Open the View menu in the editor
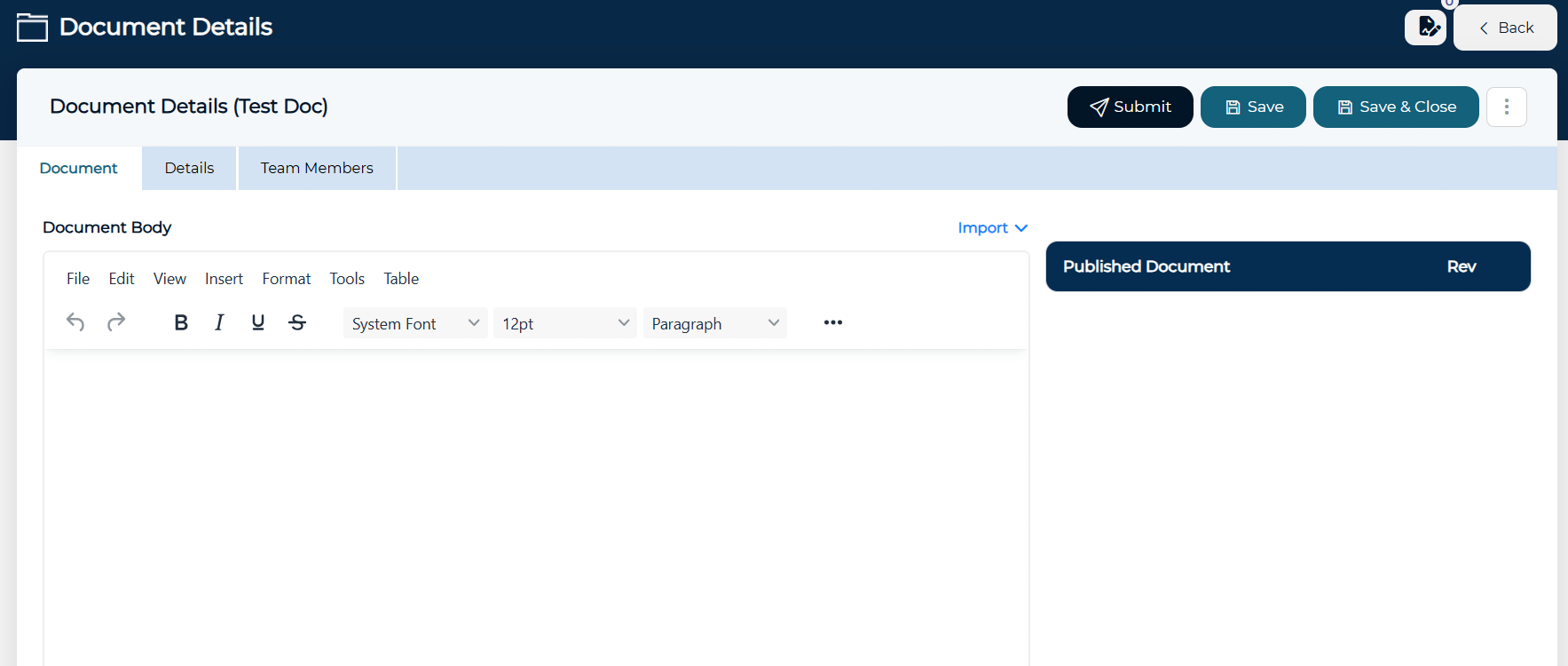Viewport: 1568px width, 666px height. 169,279
